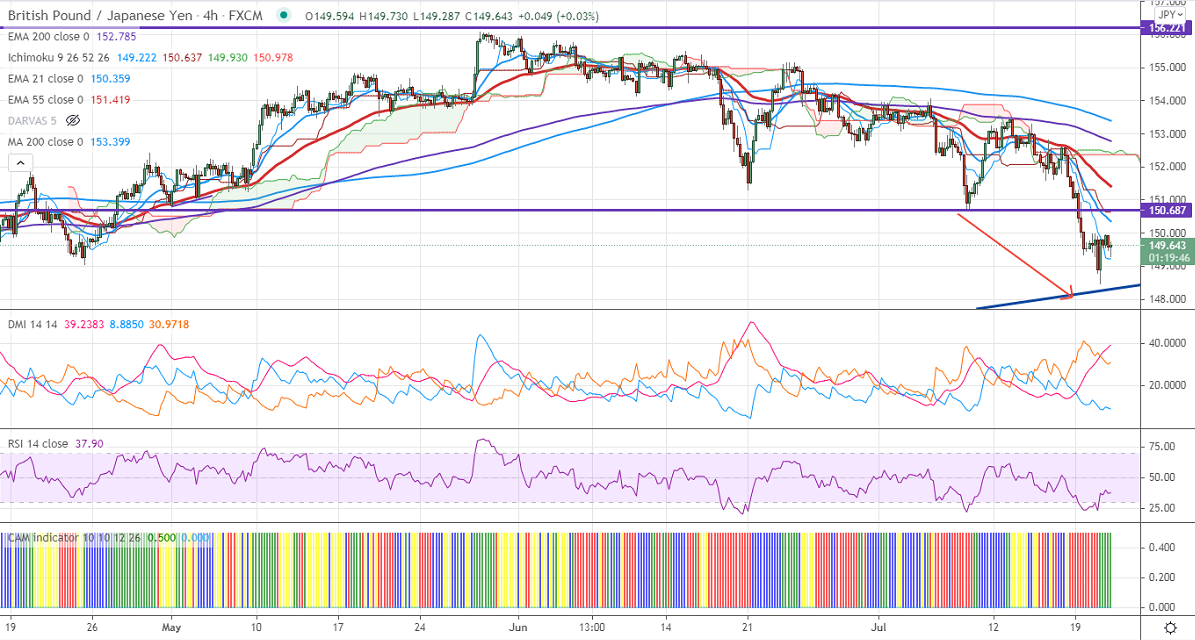This screenshot has height=640, width=1195.
Task: Click EMA 21 value 150.359
Action: [111, 78]
